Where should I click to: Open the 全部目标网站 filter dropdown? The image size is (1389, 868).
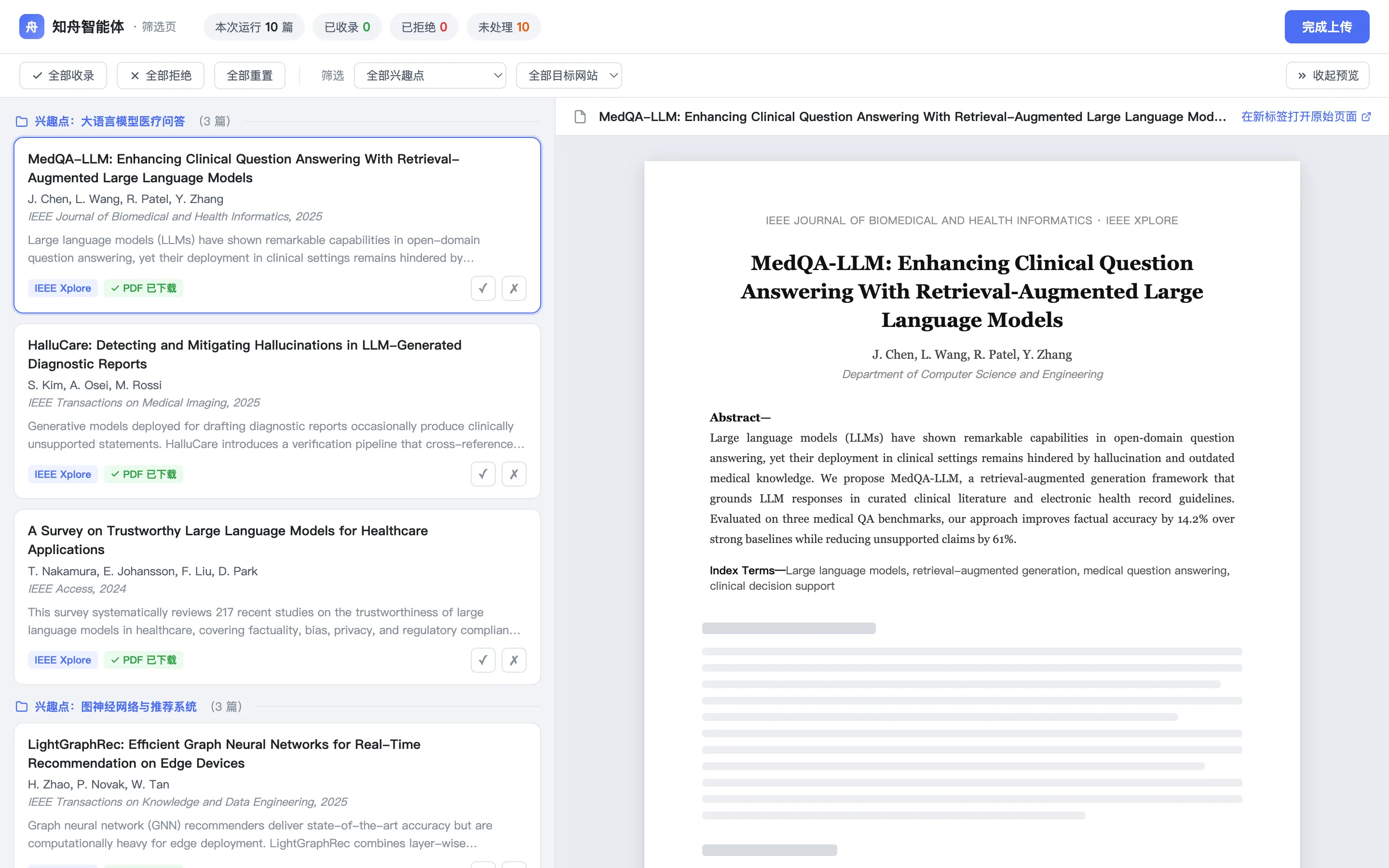click(x=569, y=75)
